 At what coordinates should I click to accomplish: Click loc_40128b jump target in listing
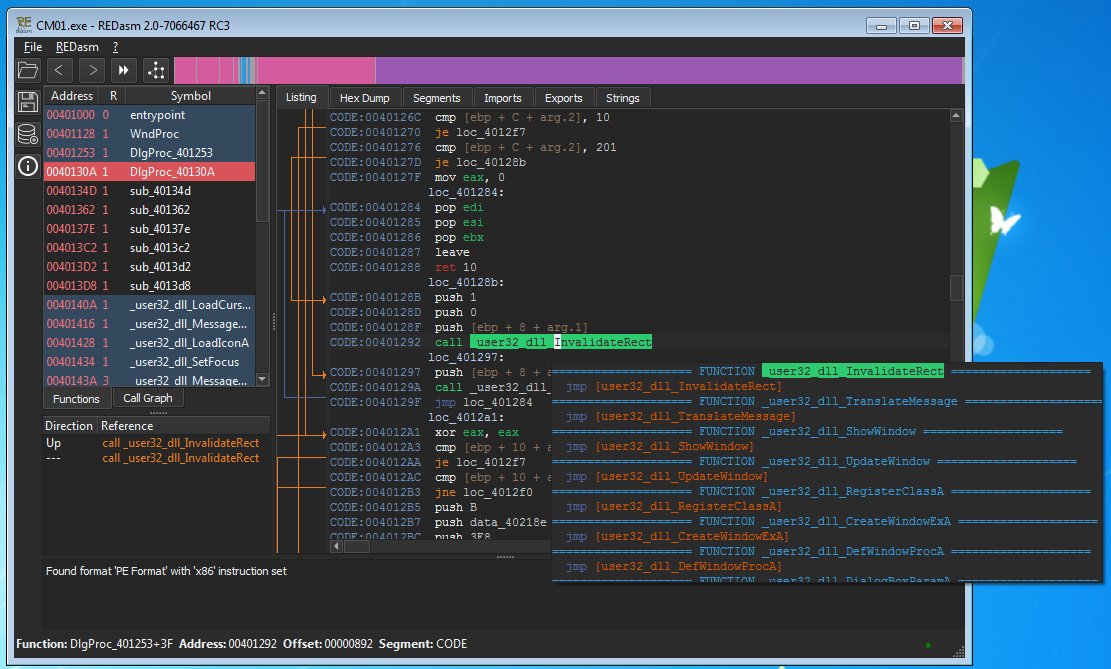click(490, 162)
